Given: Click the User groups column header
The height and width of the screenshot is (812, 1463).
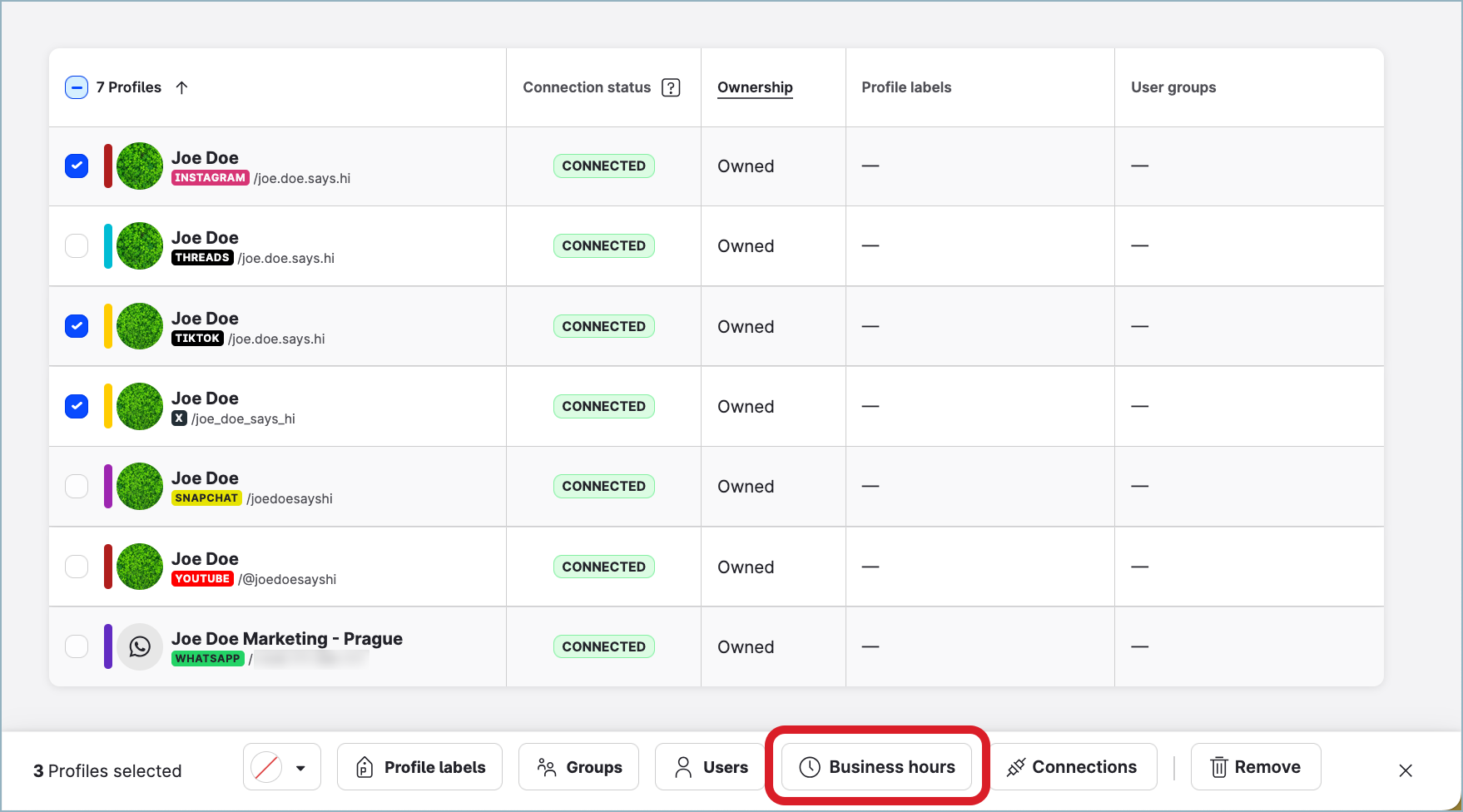Looking at the screenshot, I should click(x=1173, y=87).
